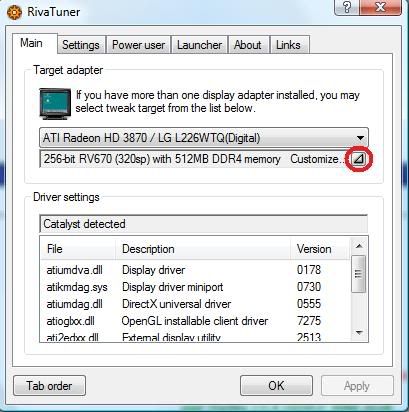Click the dropdown arrow of adapter list

pos(360,138)
